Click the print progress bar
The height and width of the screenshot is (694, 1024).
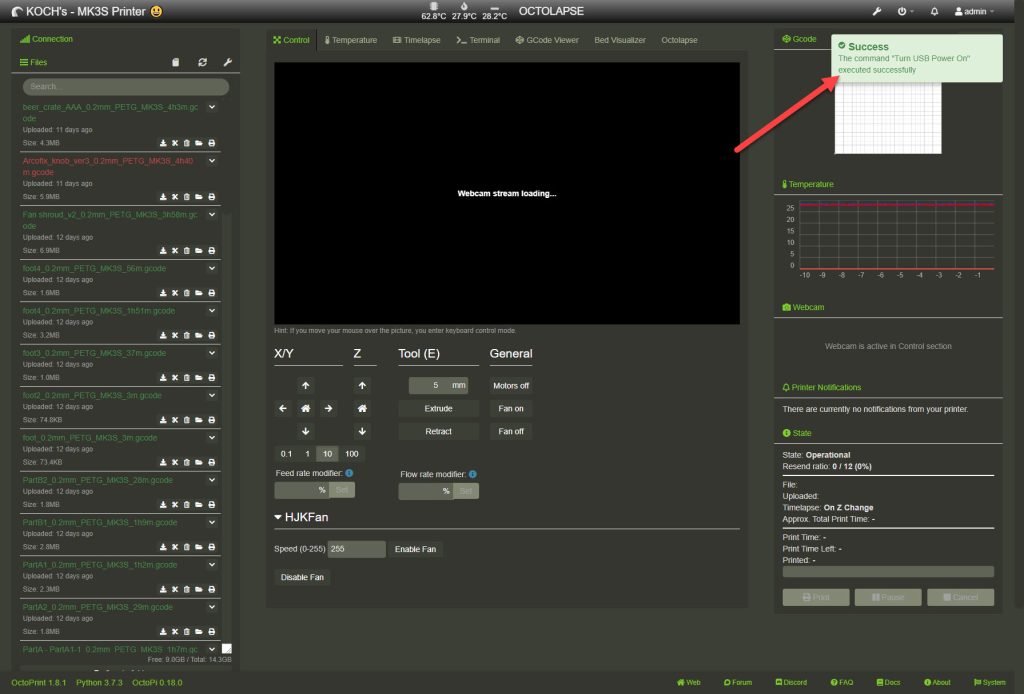point(888,572)
